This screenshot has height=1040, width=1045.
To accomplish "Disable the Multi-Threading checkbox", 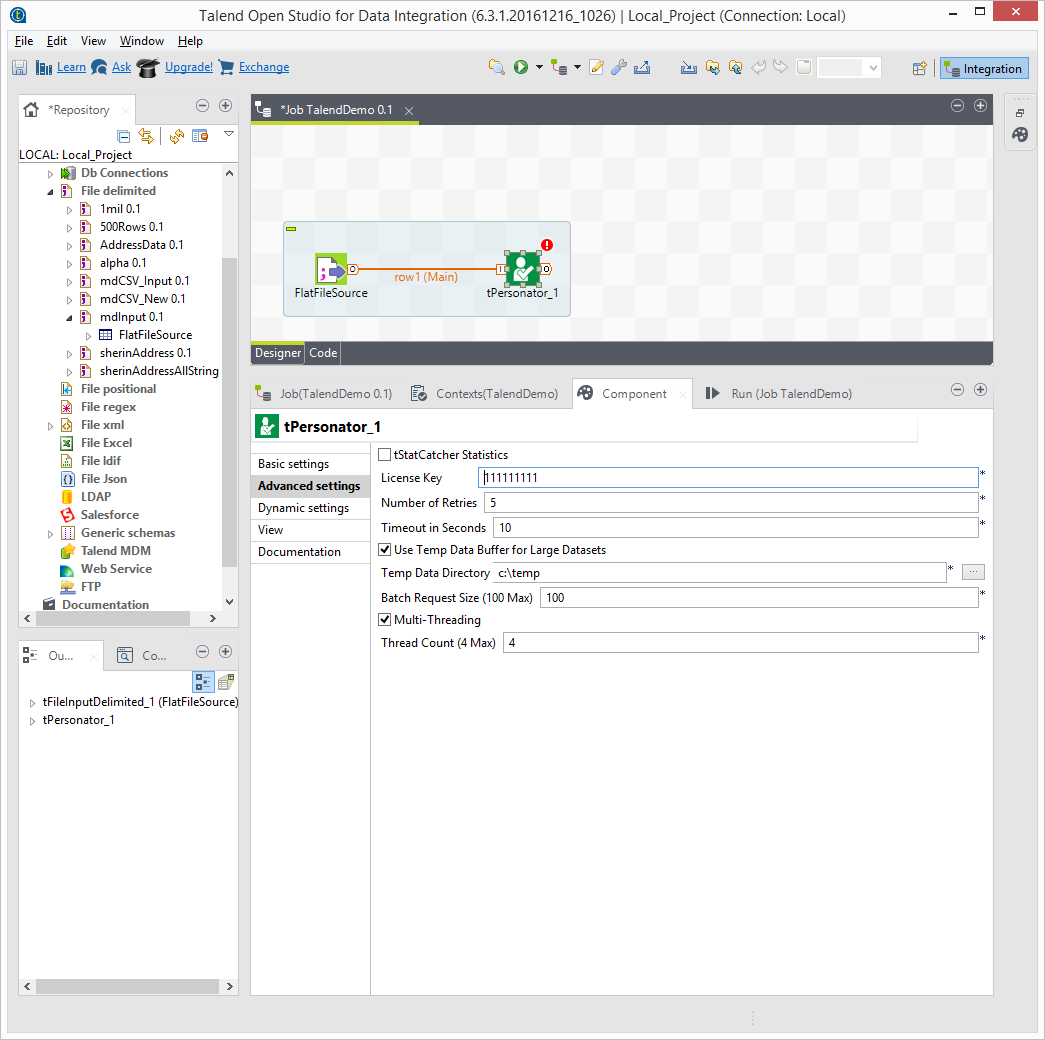I will [385, 620].
